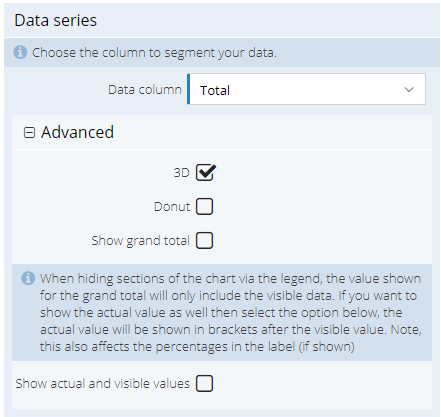
Task: Click the 'Data series' panel title
Action: click(x=56, y=21)
